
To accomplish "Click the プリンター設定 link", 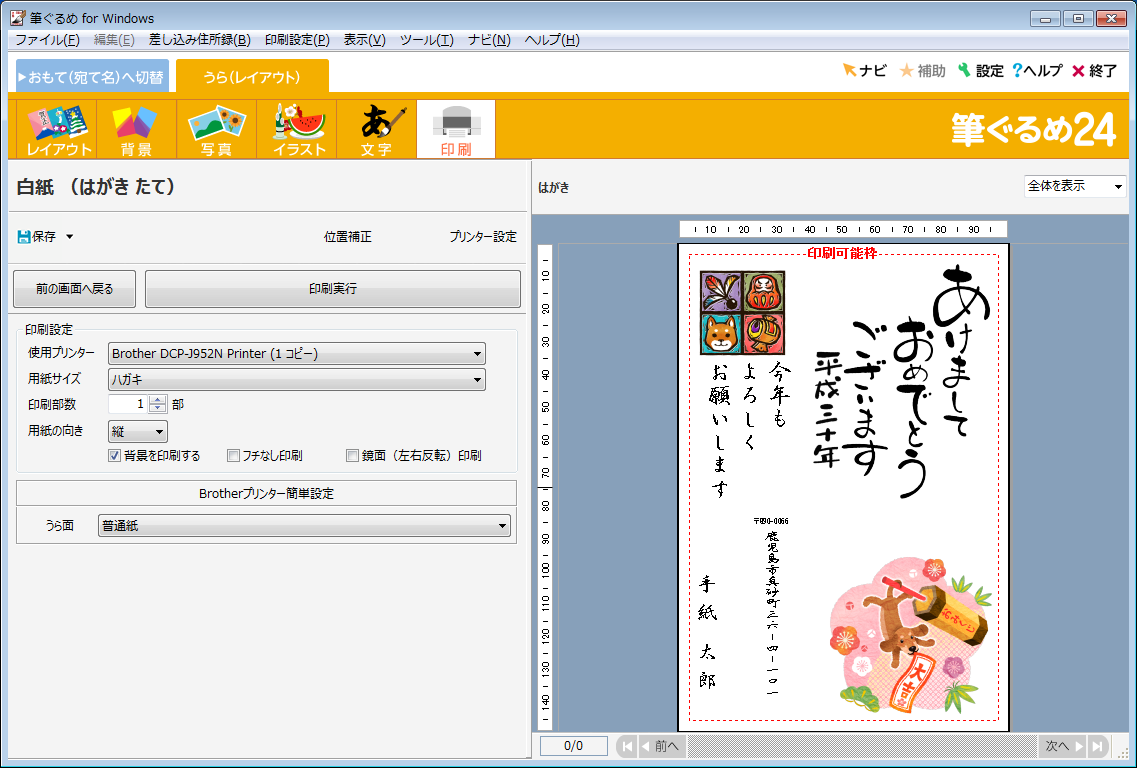I will click(x=483, y=236).
